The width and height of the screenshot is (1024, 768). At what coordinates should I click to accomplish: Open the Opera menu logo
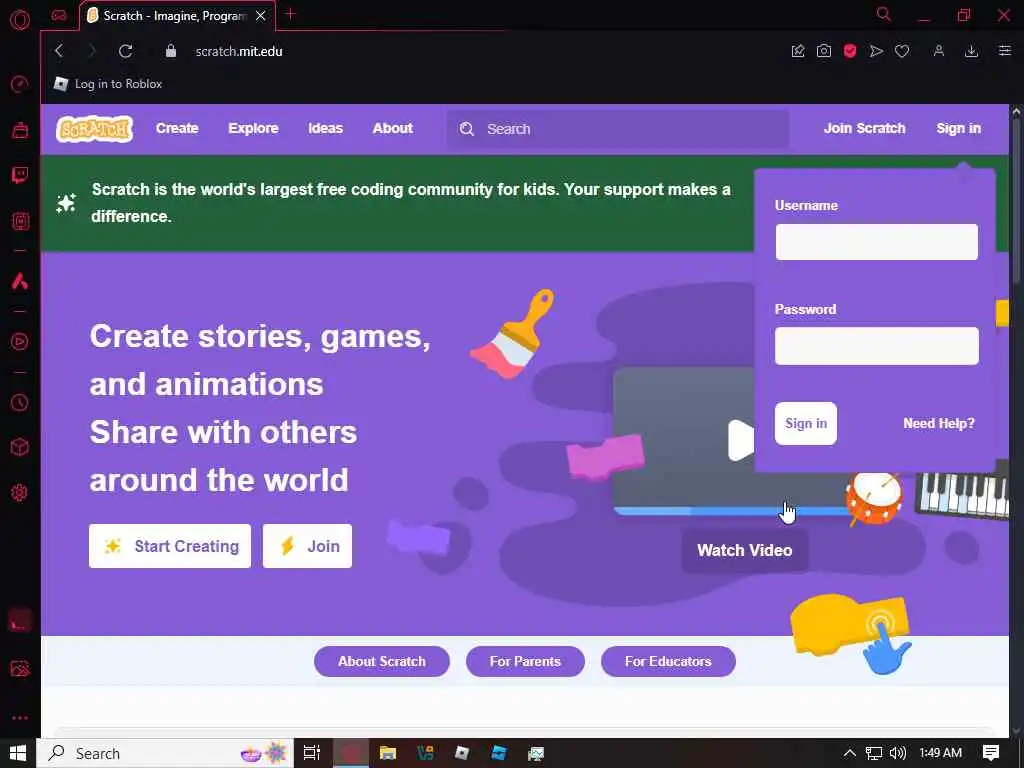click(20, 20)
